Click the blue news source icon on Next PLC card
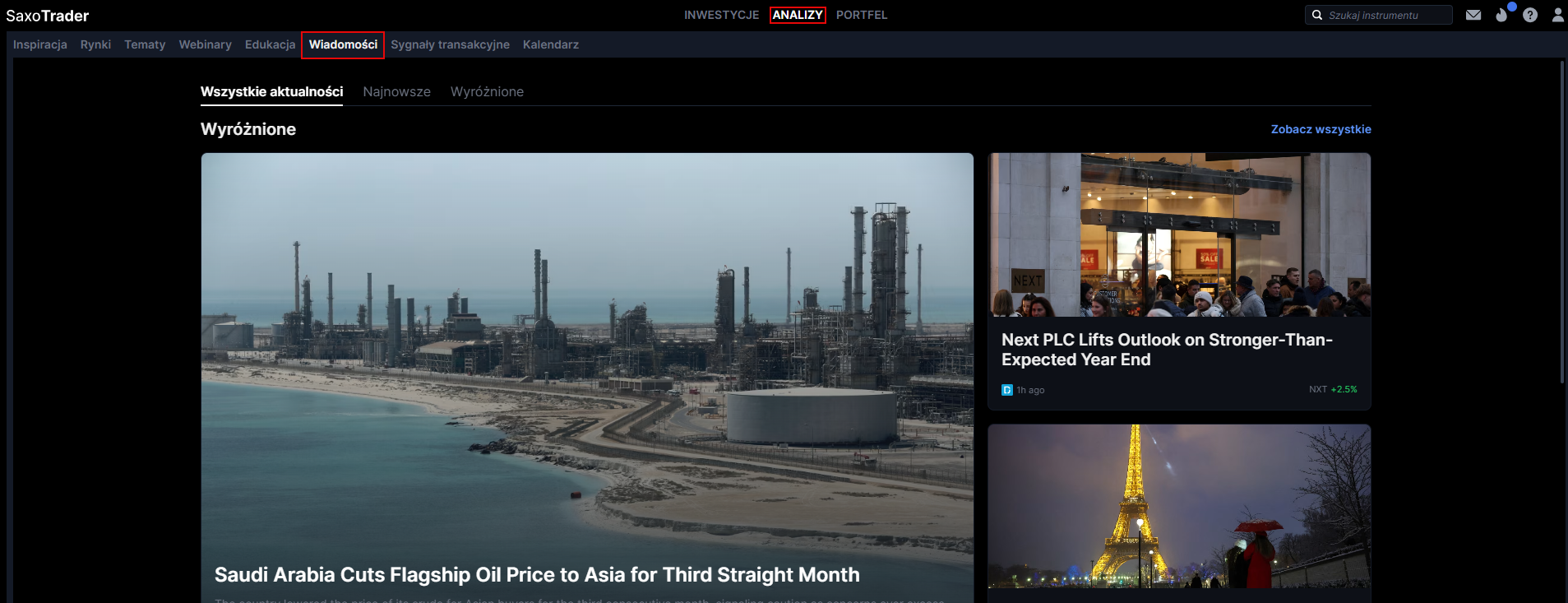Image resolution: width=1568 pixels, height=603 pixels. click(x=1006, y=390)
